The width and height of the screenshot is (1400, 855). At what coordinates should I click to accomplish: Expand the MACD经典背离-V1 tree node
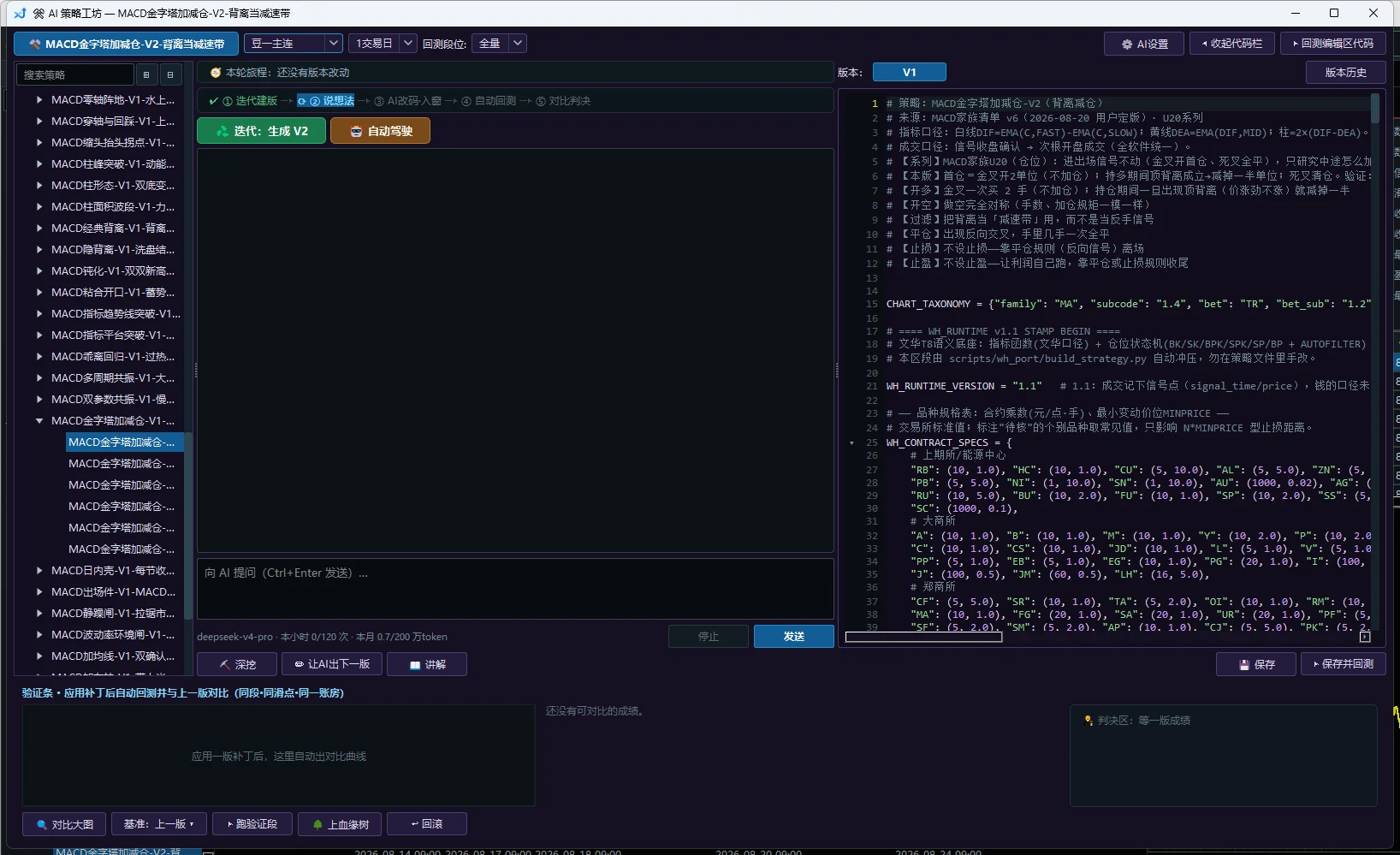click(39, 229)
